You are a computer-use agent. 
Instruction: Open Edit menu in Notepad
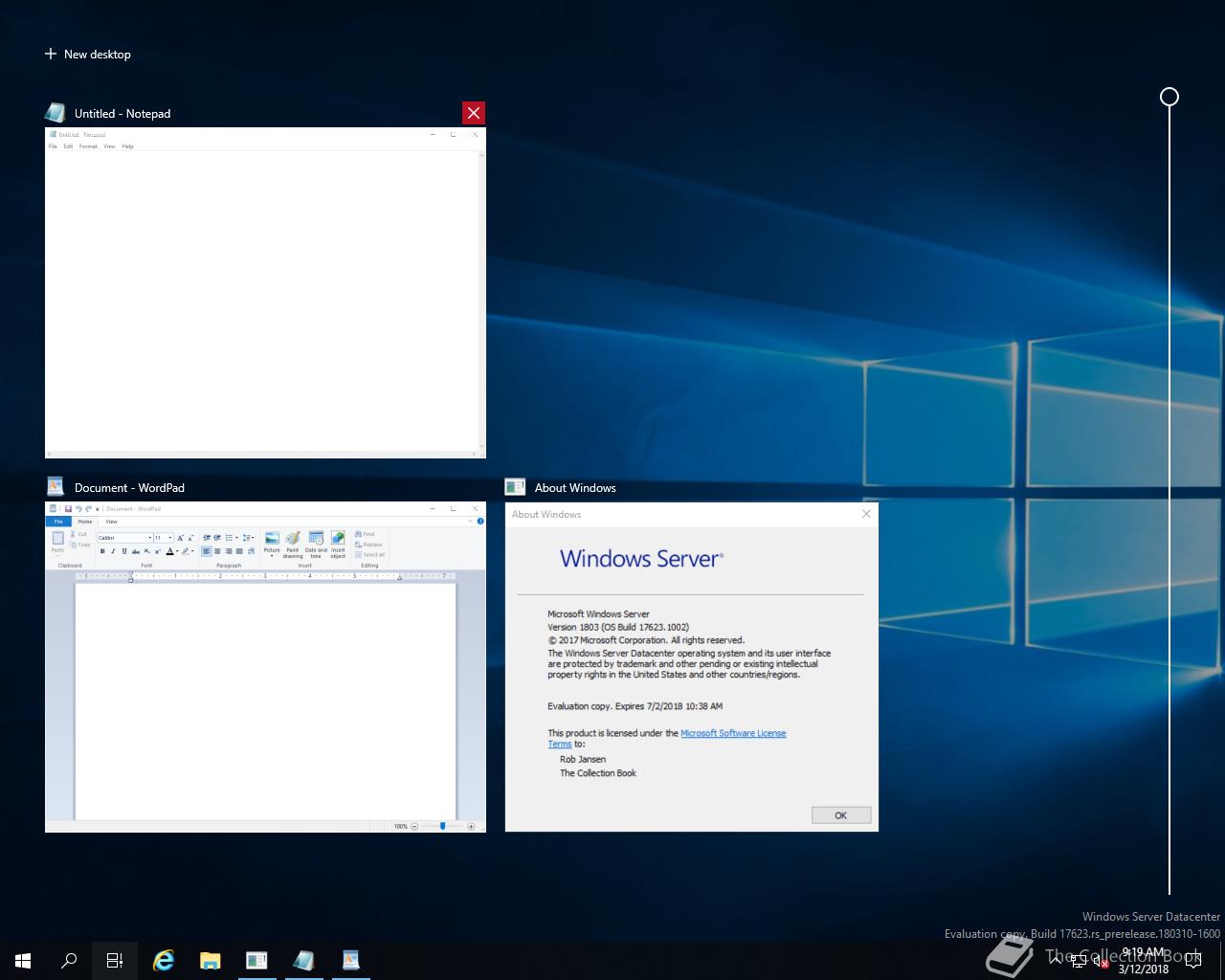tap(68, 146)
